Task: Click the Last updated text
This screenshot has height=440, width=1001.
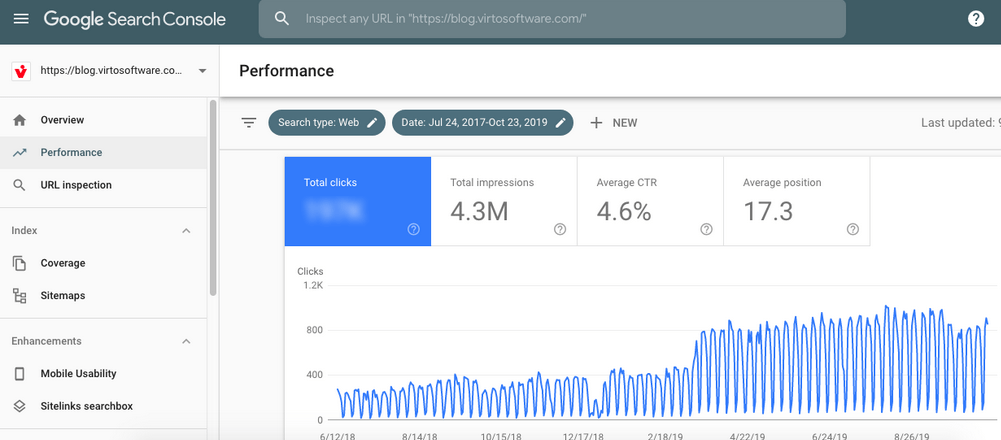Action: coord(961,123)
